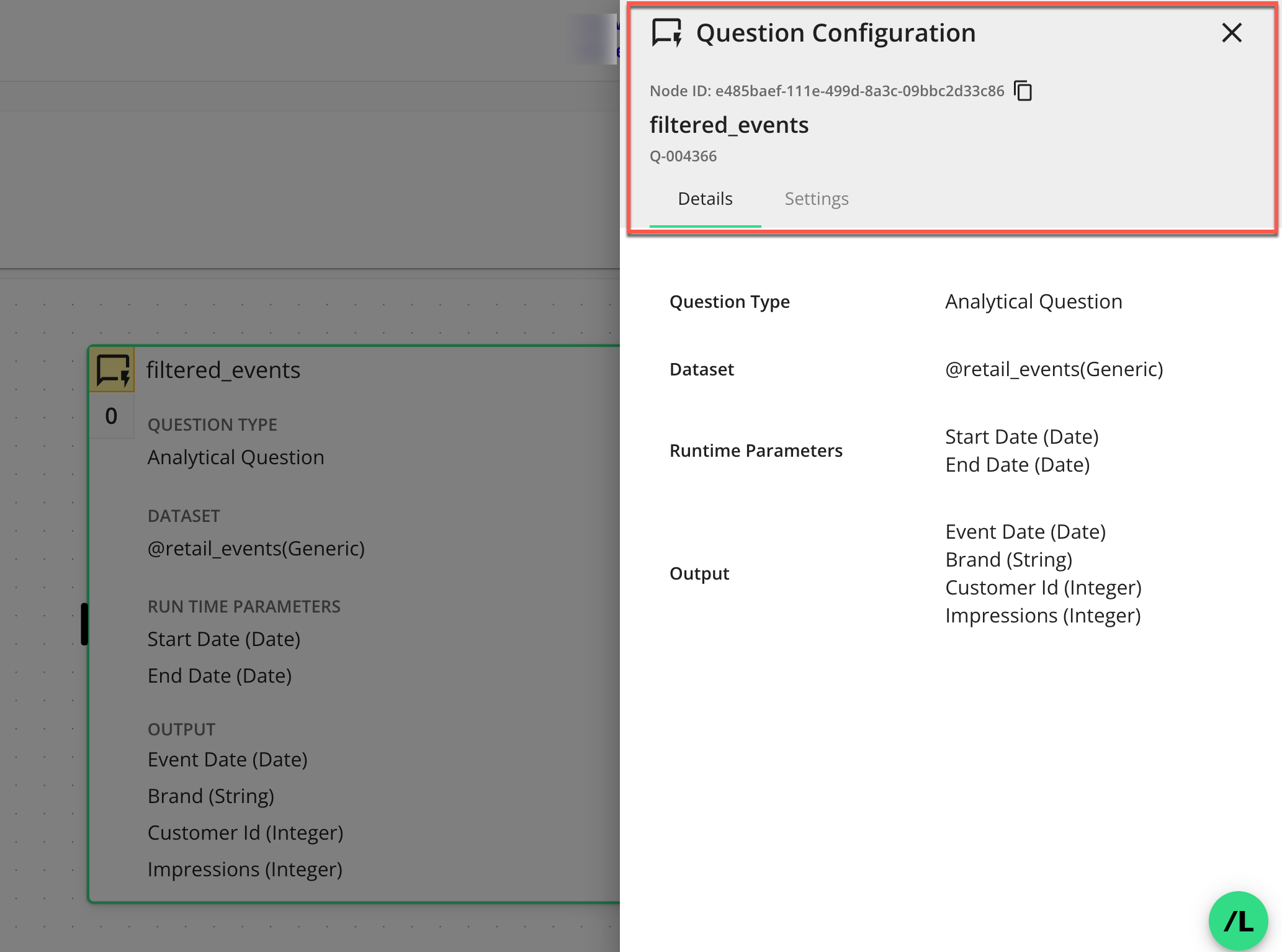
Task: Copy the Node ID to clipboard
Action: point(1023,91)
